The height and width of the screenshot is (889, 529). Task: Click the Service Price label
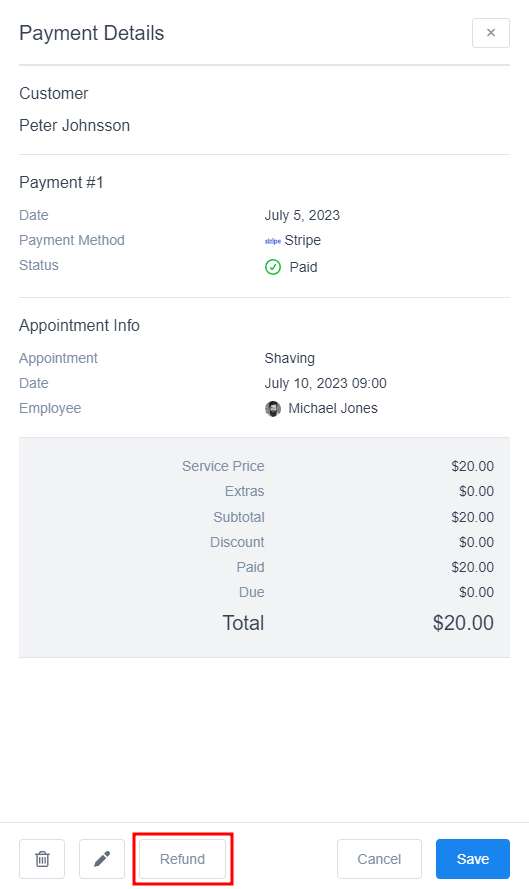[223, 466]
